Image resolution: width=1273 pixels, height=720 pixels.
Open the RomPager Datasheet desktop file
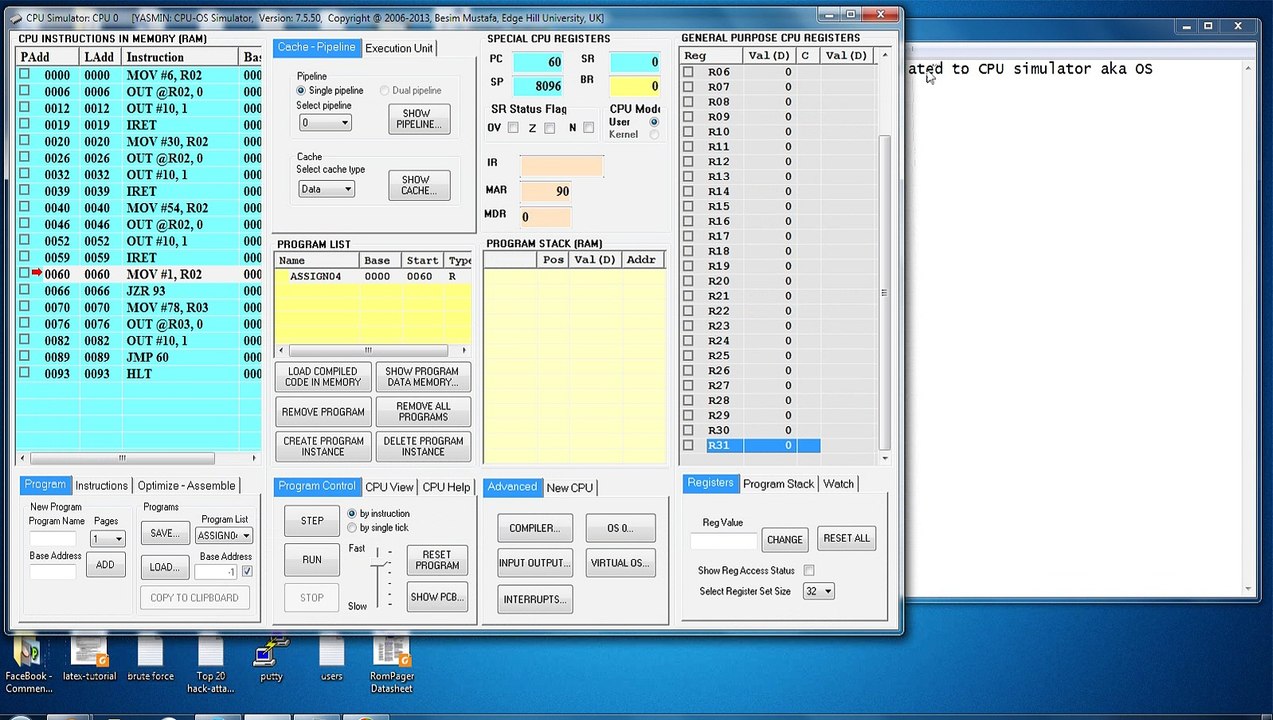(391, 666)
